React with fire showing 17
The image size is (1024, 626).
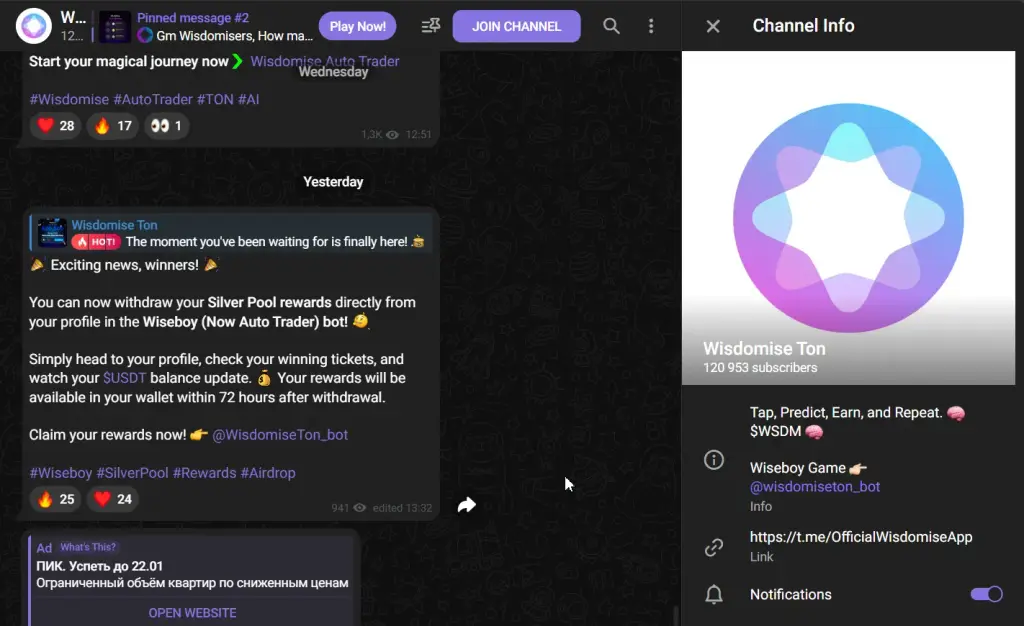pyautogui.click(x=113, y=125)
